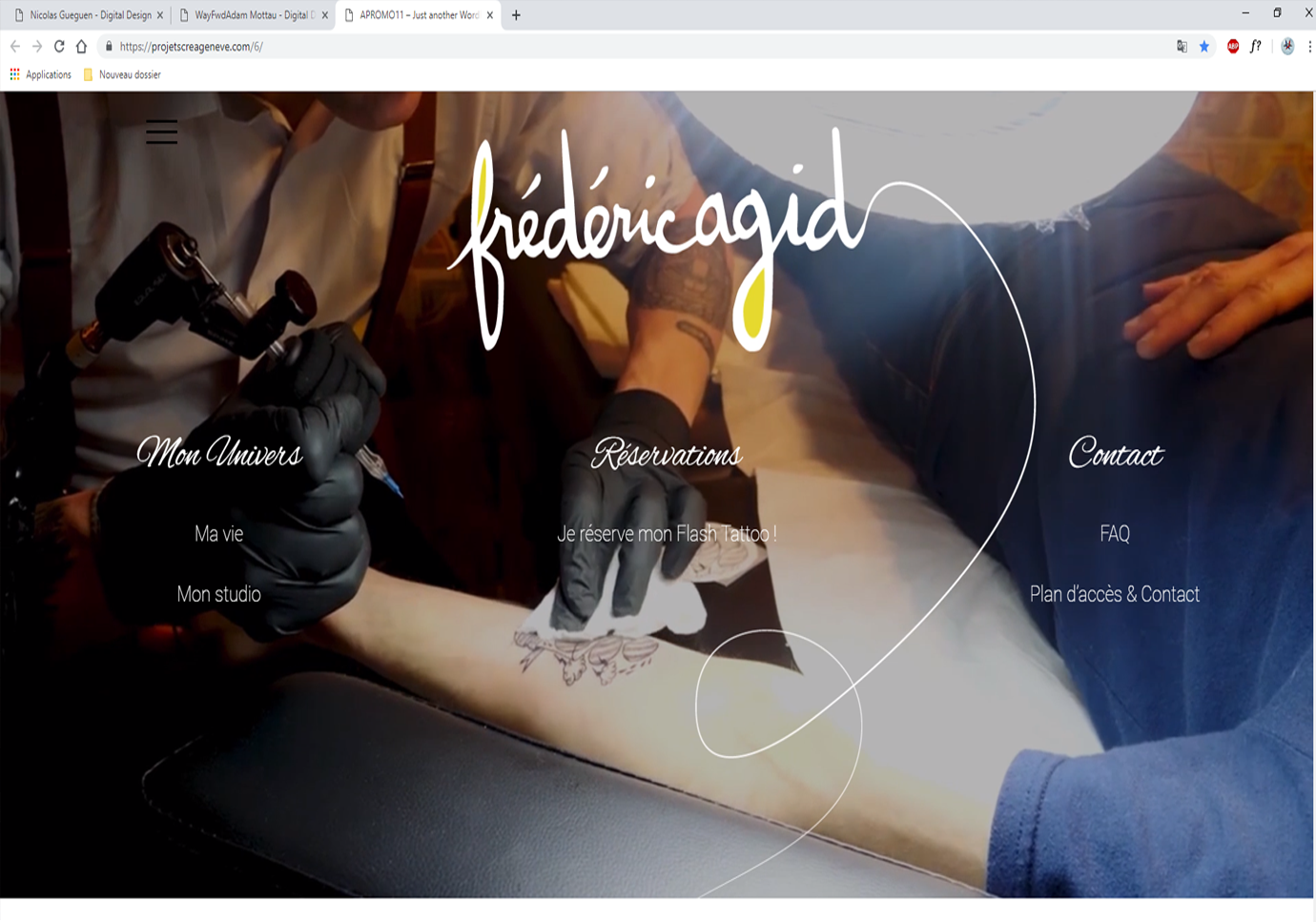
Task: View site info via the padlock icon
Action: coord(109,47)
